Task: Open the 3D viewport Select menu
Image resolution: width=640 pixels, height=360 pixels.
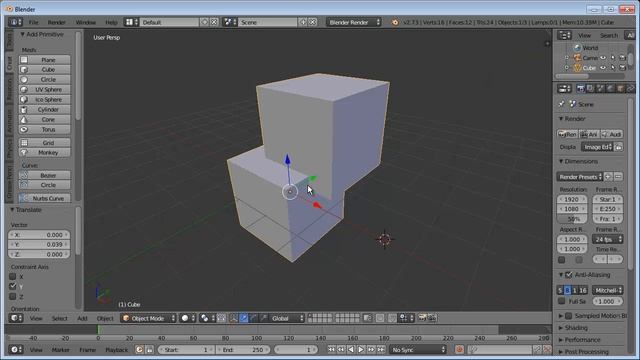Action: [x=59, y=318]
